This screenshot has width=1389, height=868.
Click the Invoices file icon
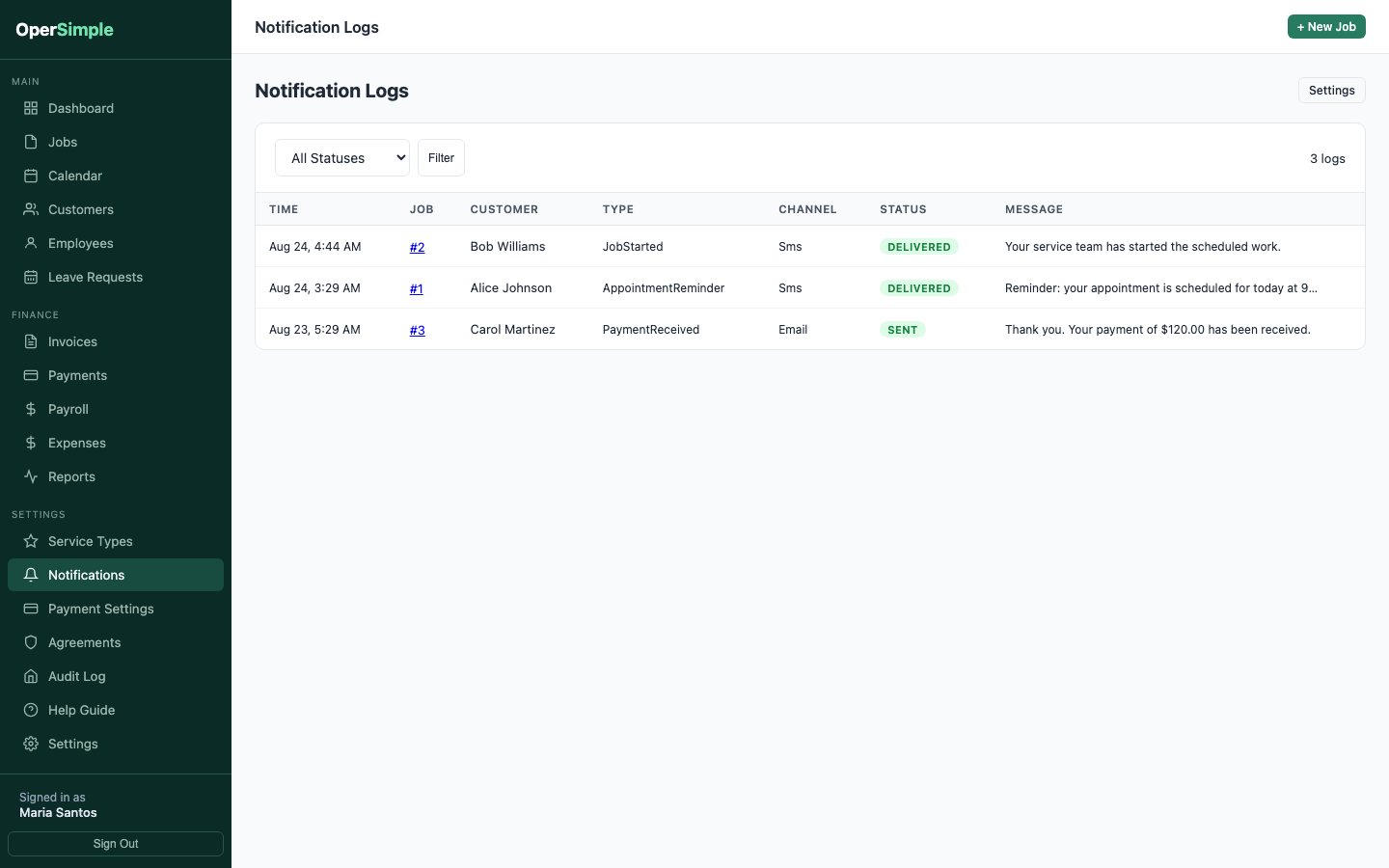click(31, 341)
